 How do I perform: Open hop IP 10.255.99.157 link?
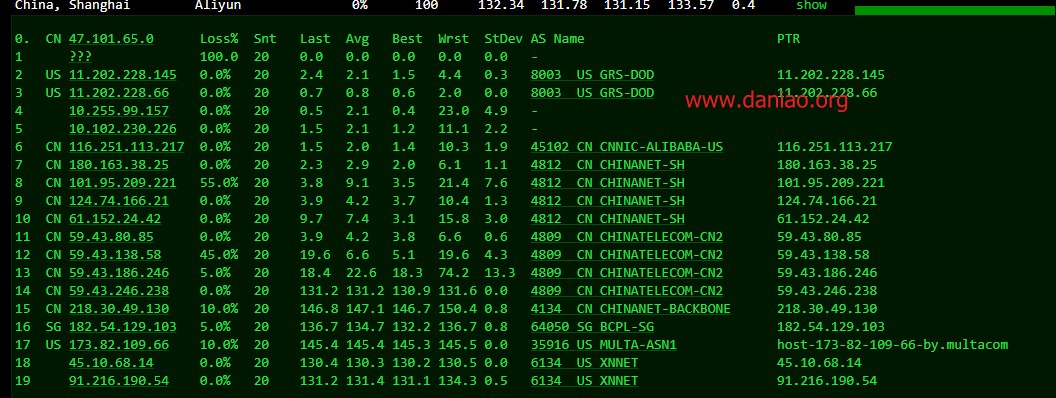(119, 111)
